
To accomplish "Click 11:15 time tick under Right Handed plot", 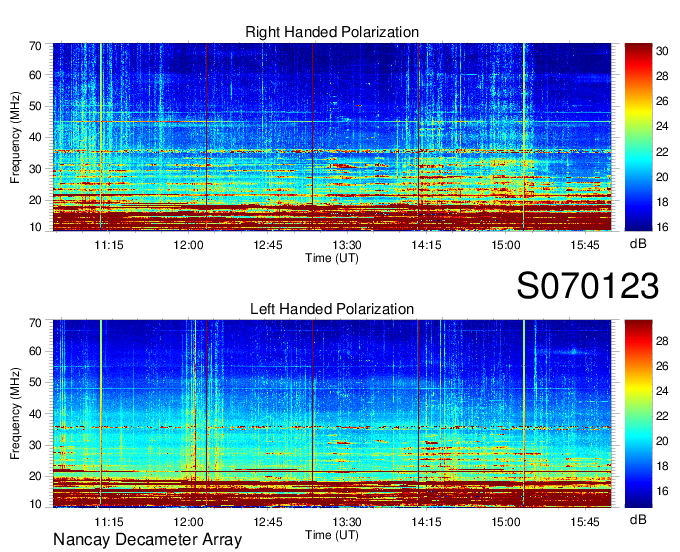I will 109,245.
